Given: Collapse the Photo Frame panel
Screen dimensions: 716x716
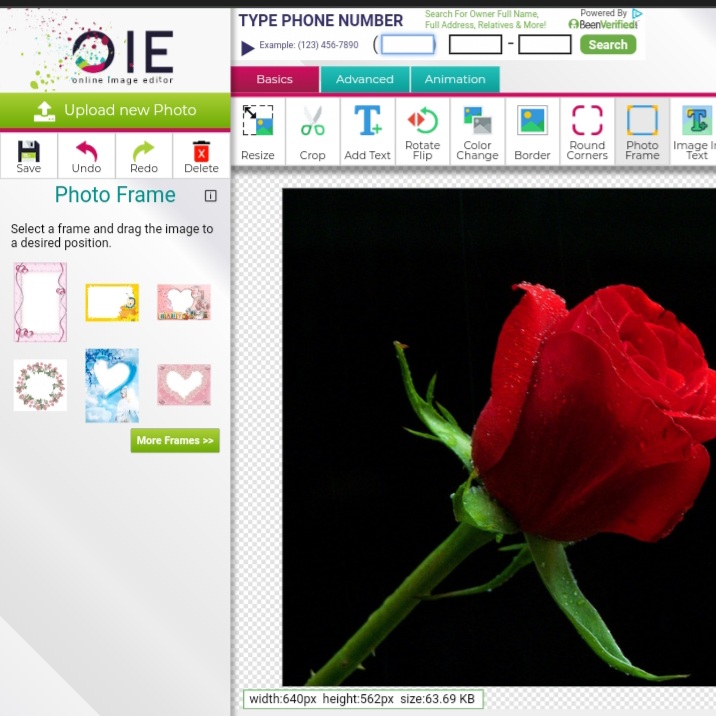Looking at the screenshot, I should tap(210, 196).
